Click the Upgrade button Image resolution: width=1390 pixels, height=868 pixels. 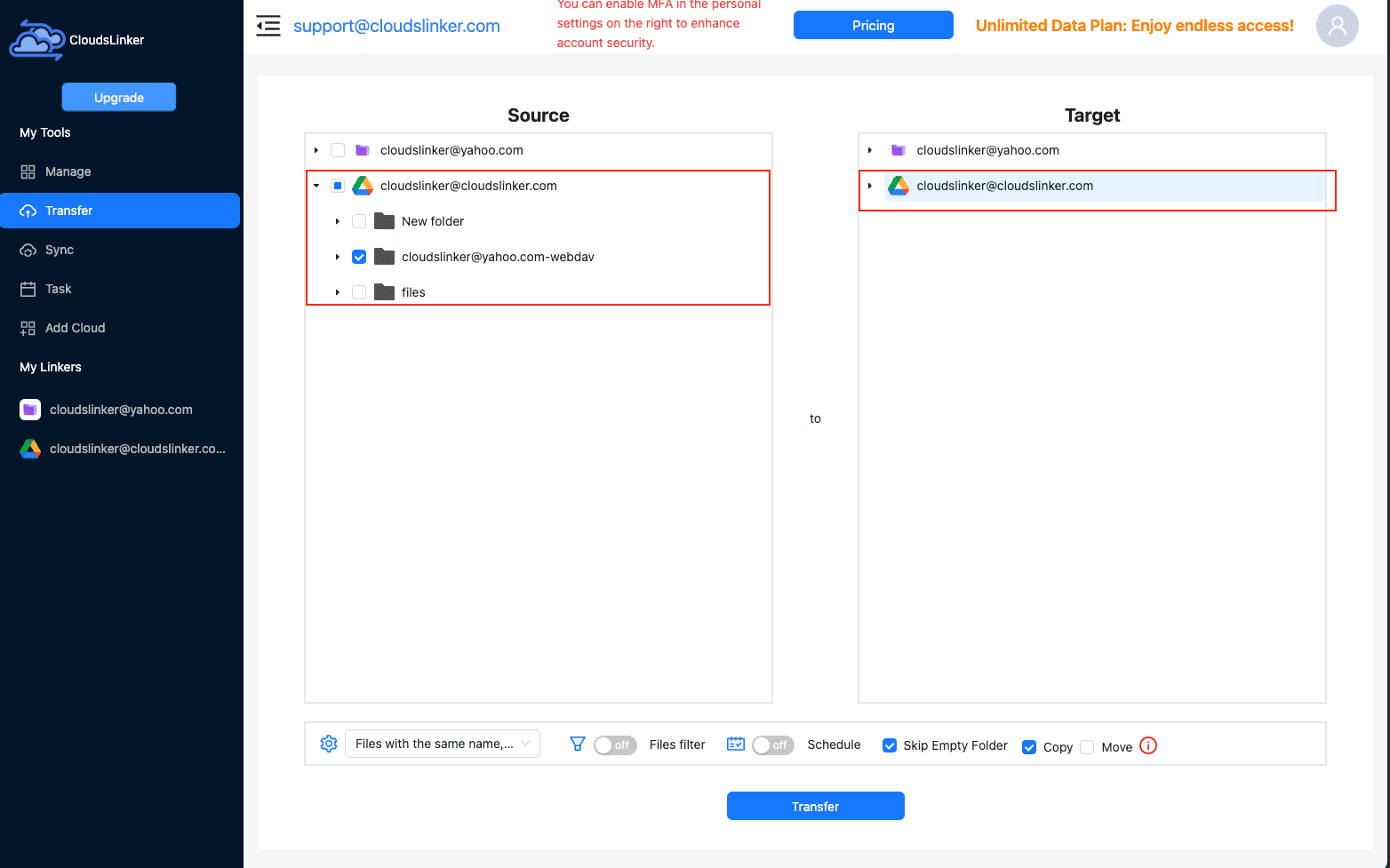(119, 97)
